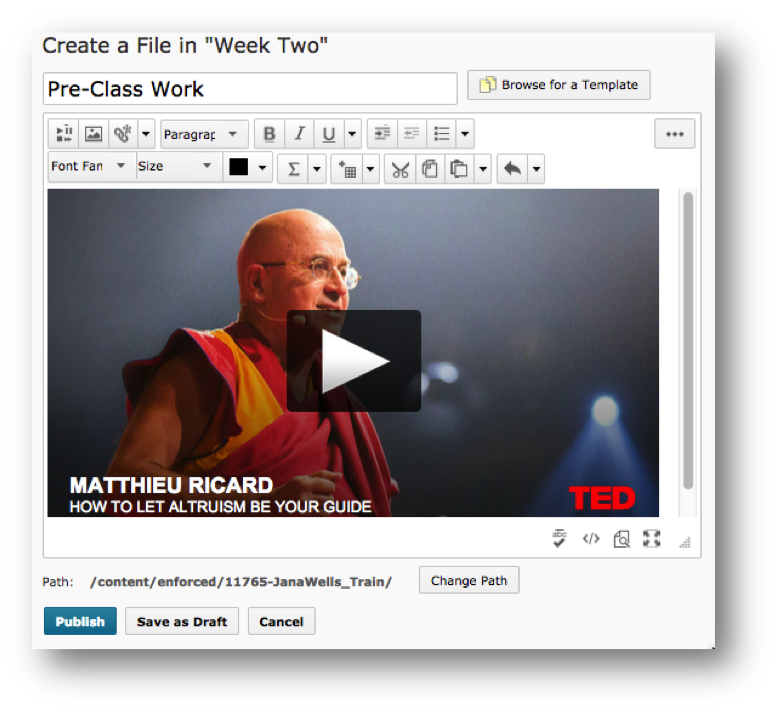The width and height of the screenshot is (780, 714).
Task: Click the Publish button
Action: (x=80, y=621)
